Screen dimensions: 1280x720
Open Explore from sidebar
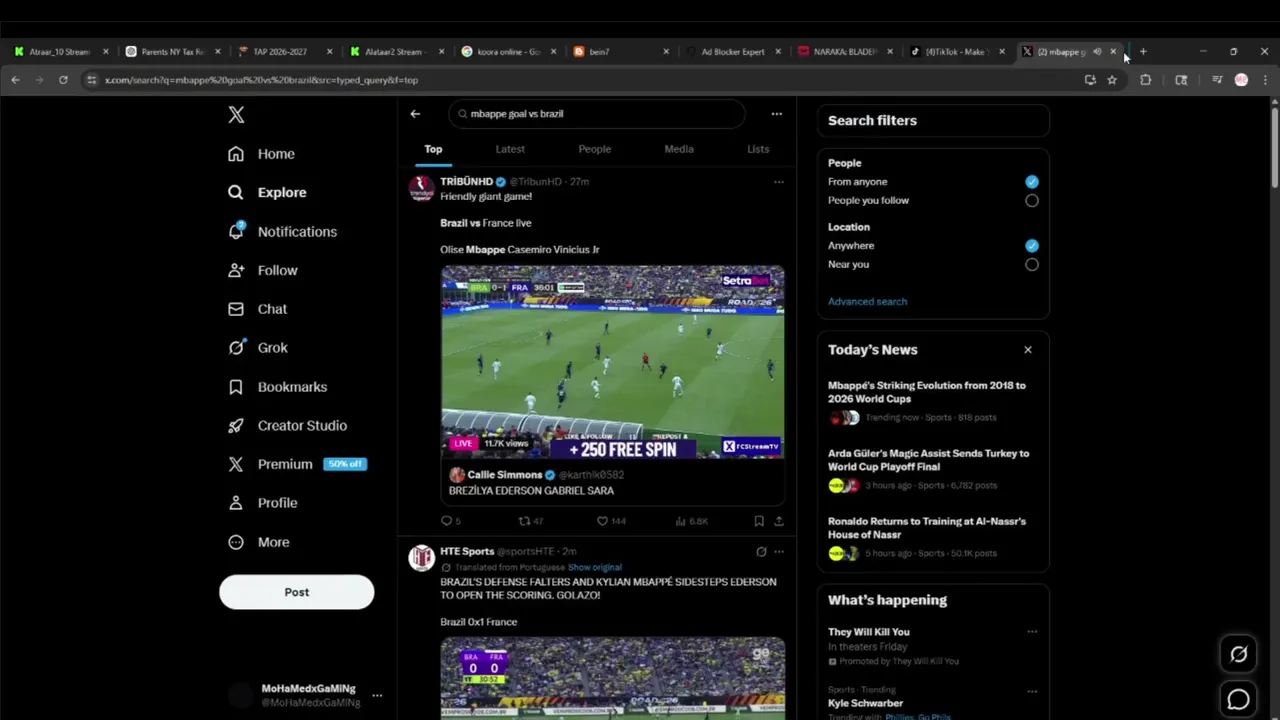(267, 192)
